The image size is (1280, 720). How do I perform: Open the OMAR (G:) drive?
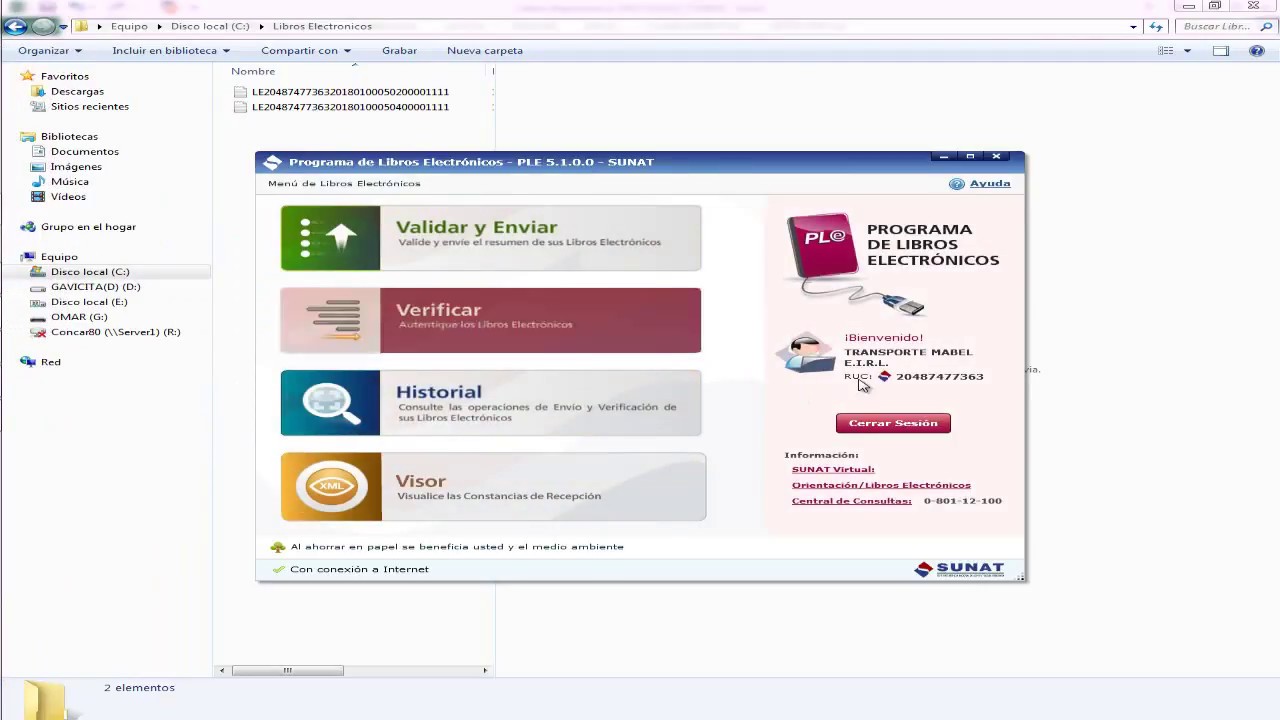click(79, 316)
